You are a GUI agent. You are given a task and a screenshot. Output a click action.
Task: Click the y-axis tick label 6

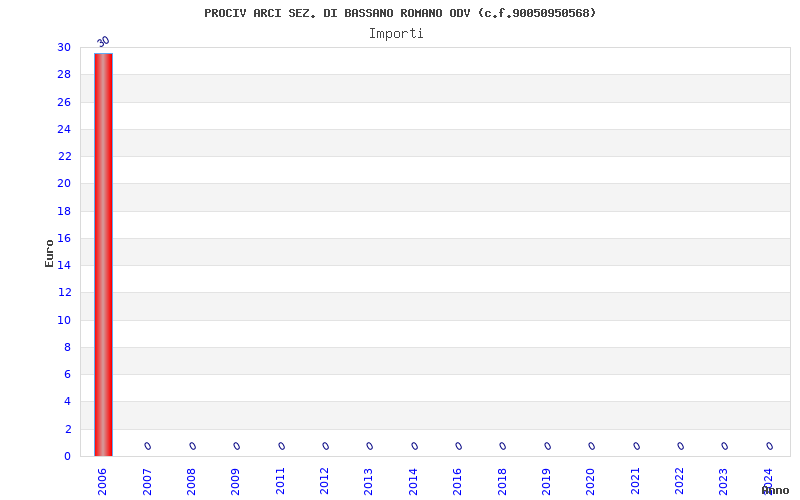click(x=67, y=374)
